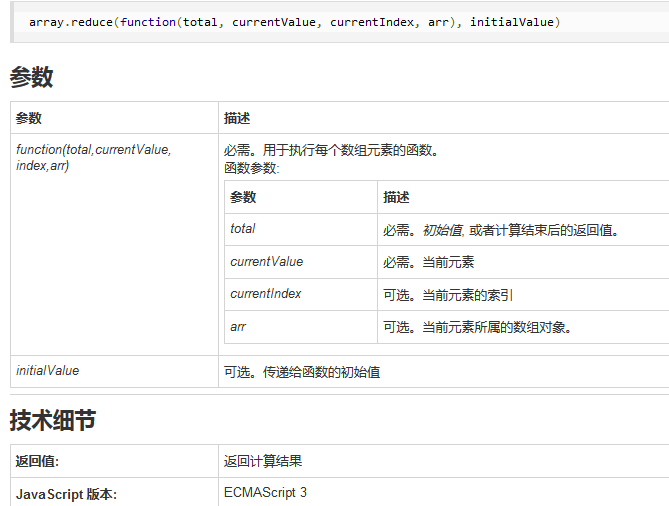Viewport: 669px width, 506px height.
Task: Click the nested table 参数 header
Action: pos(243,197)
